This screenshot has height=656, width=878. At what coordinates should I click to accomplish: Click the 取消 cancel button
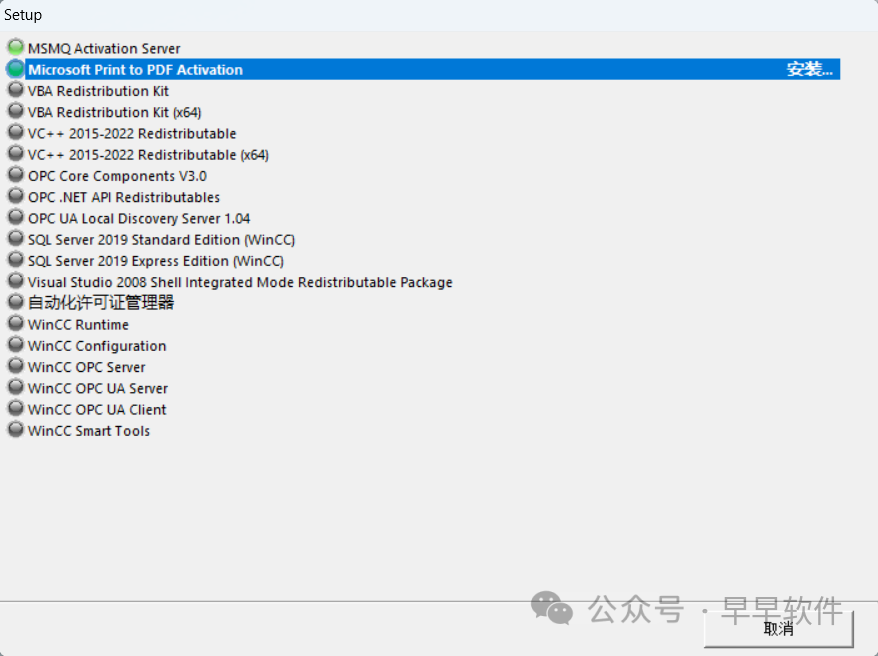pyautogui.click(x=778, y=629)
